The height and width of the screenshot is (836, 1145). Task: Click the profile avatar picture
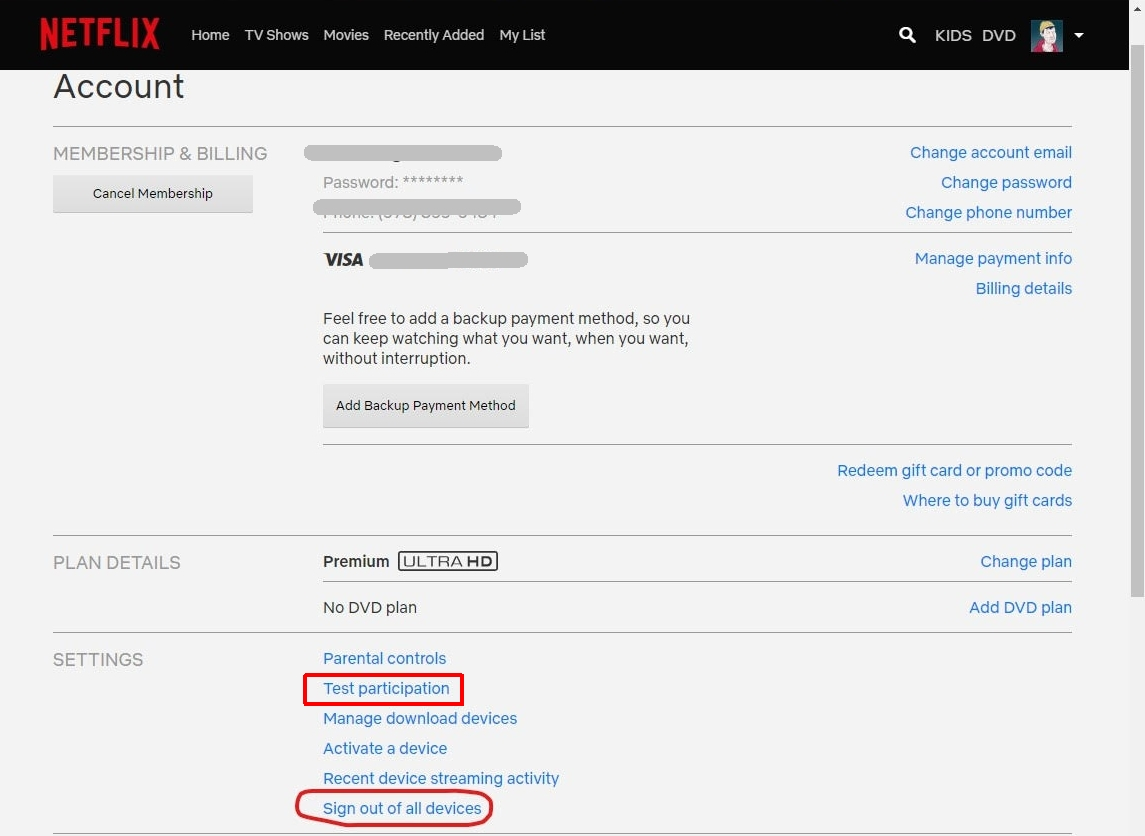pyautogui.click(x=1046, y=35)
